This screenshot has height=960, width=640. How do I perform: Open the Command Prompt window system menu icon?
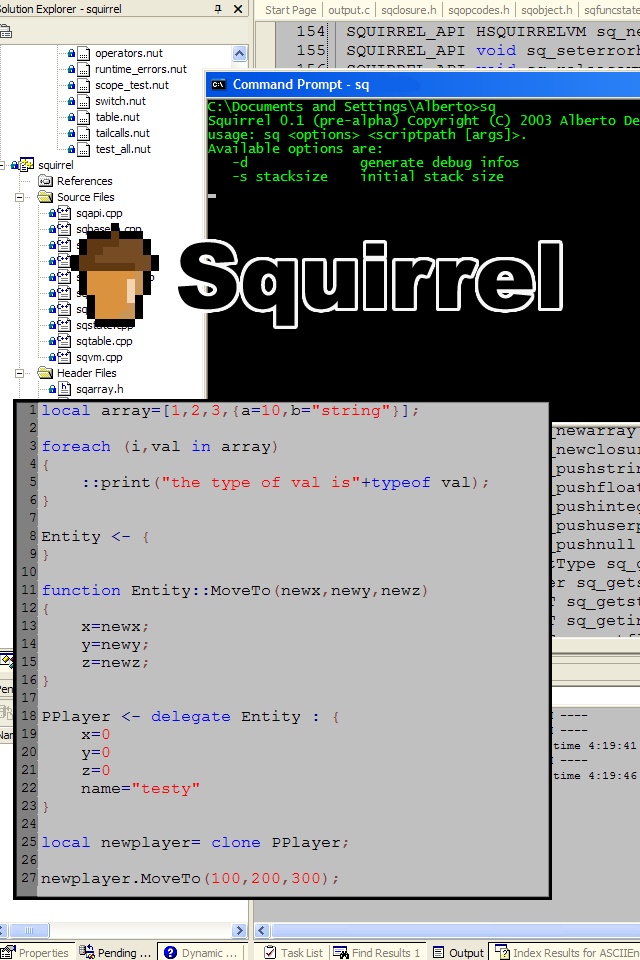(x=218, y=84)
